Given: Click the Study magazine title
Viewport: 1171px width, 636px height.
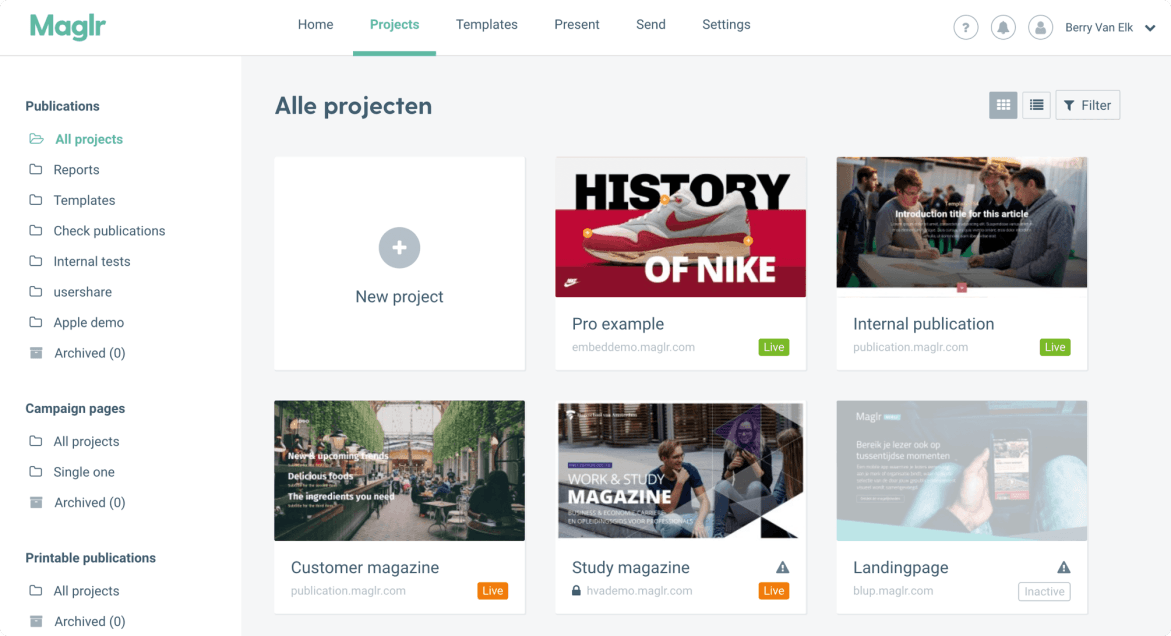Looking at the screenshot, I should click(x=630, y=567).
